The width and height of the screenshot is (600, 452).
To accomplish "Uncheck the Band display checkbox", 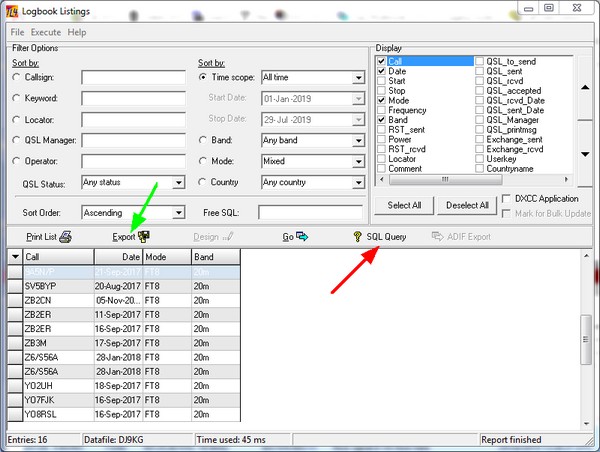I will click(x=381, y=120).
